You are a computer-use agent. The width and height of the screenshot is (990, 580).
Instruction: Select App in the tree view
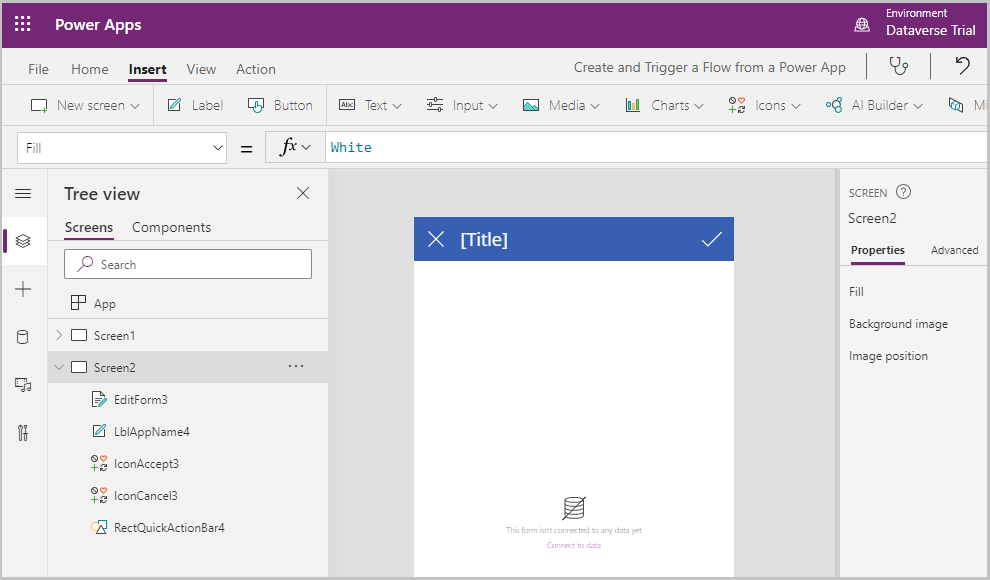(105, 304)
